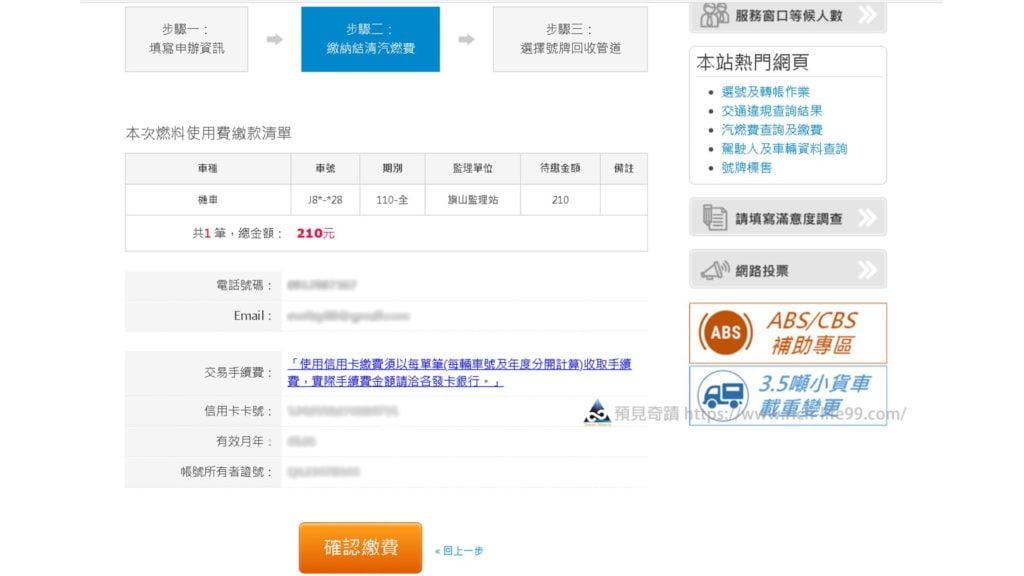This screenshot has width=1024, height=576.
Task: Click plate number cell J8*-*28
Action: 325,200
